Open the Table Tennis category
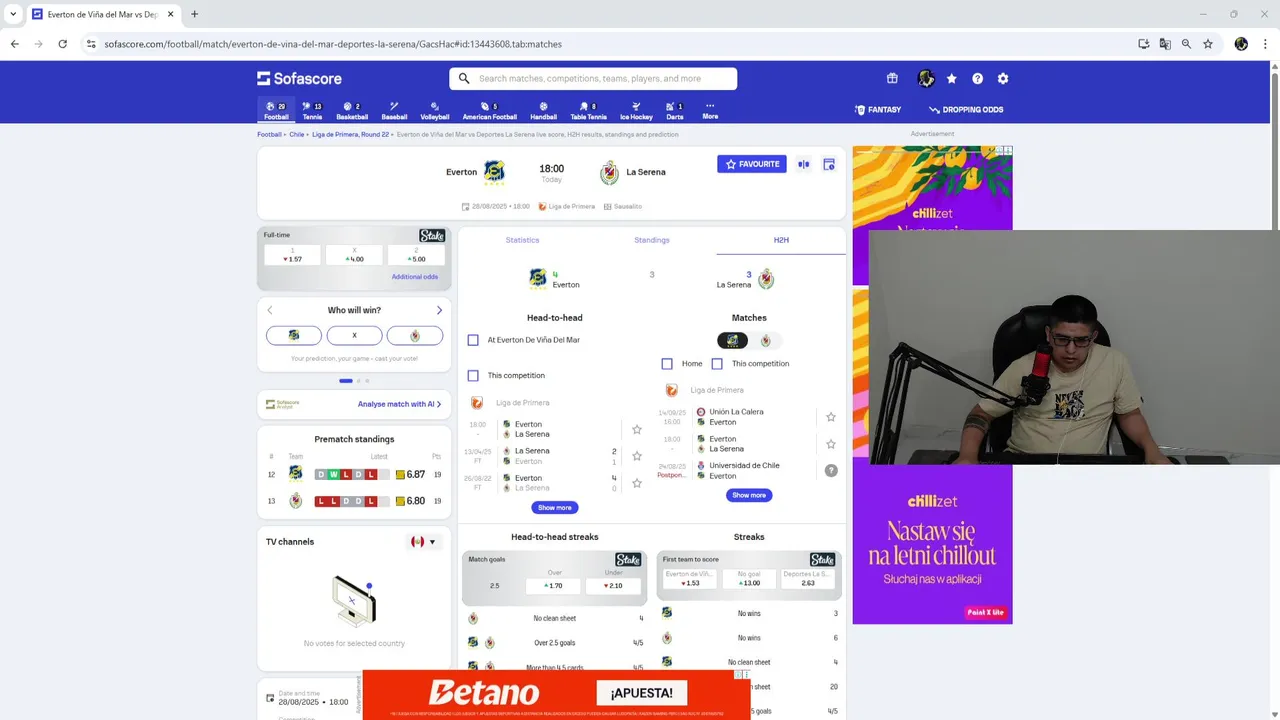This screenshot has width=1280, height=720. [588, 110]
